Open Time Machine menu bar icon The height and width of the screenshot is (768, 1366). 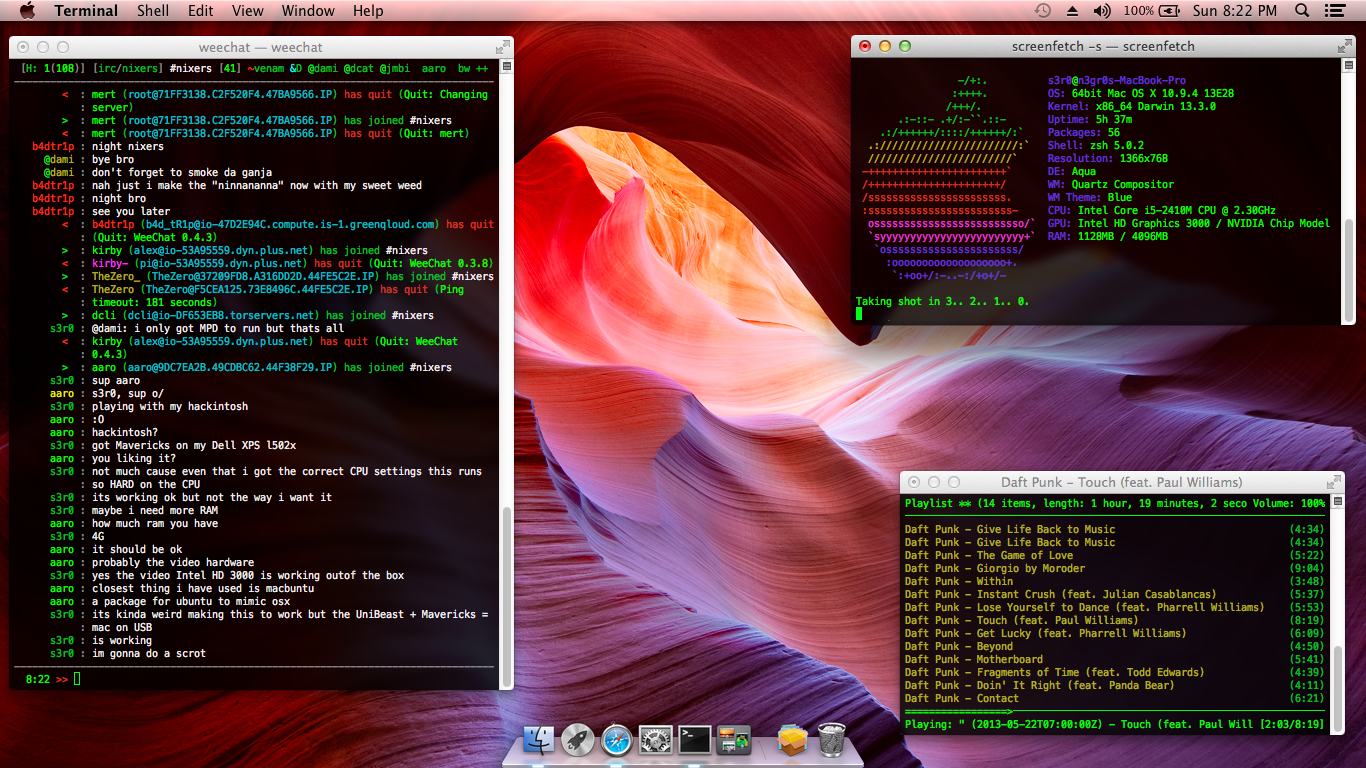pyautogui.click(x=1043, y=11)
